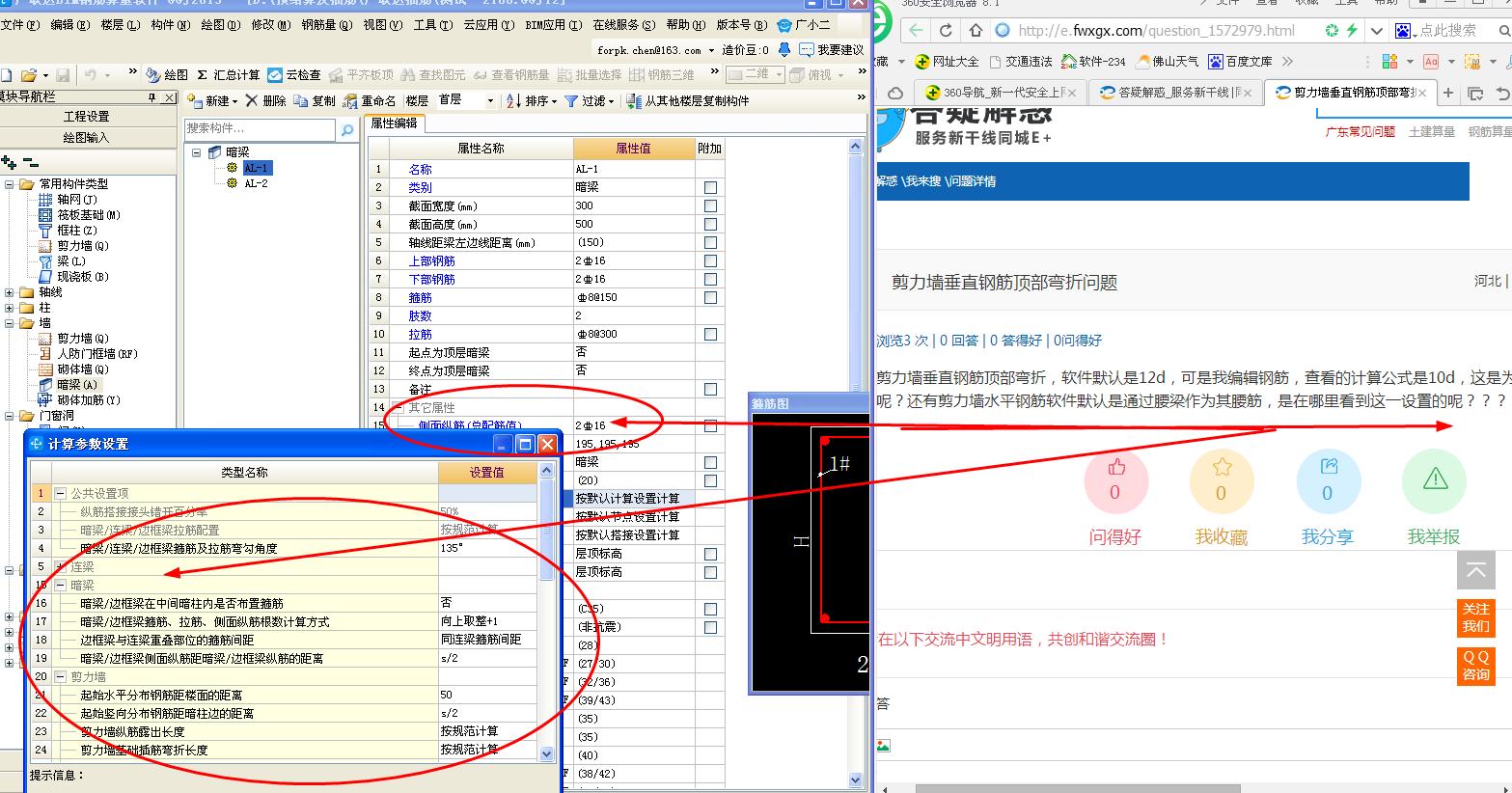Open a new browser tab with the plus

(1447, 94)
